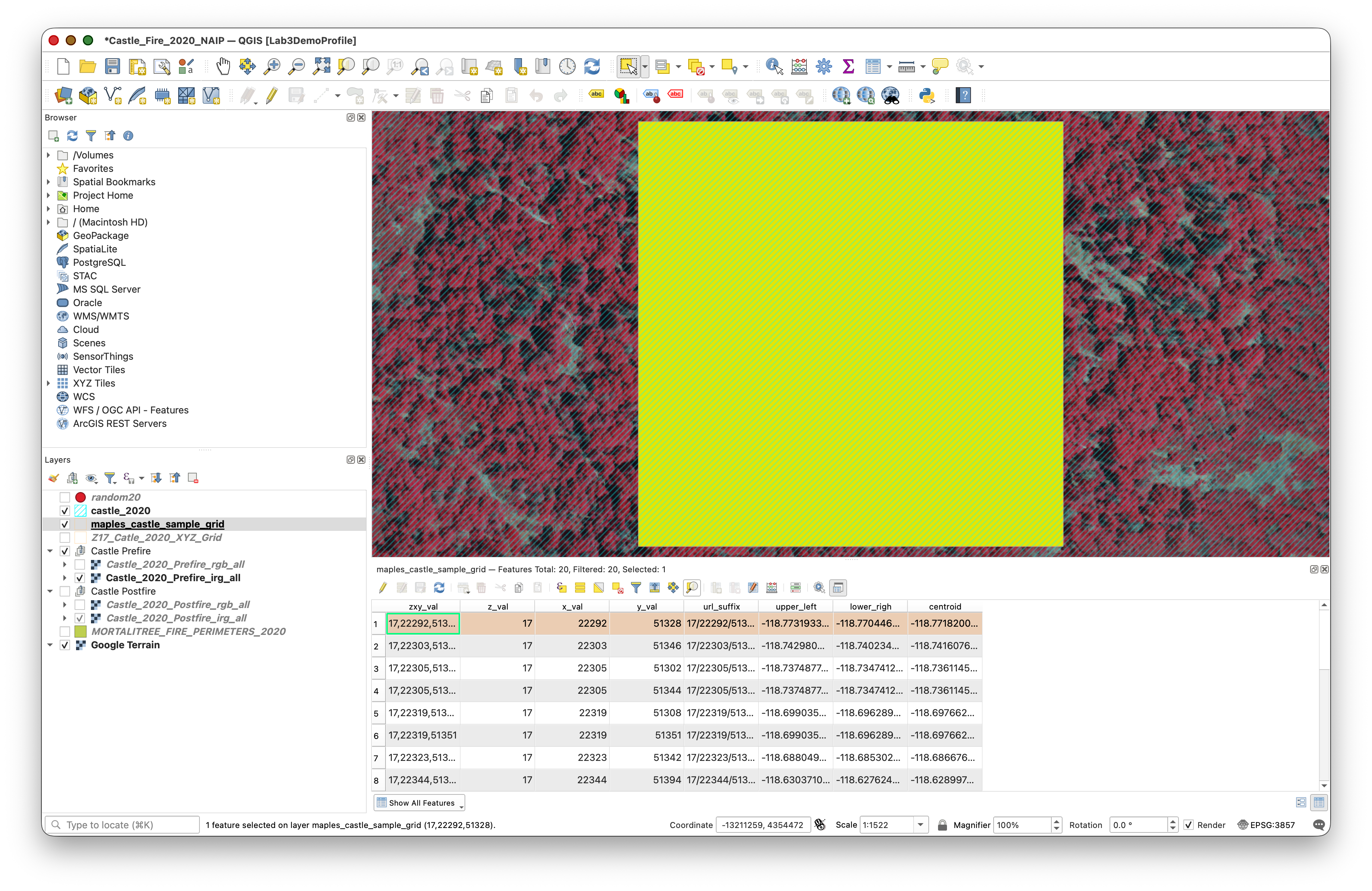1372x891 pixels.
Task: Click the Zoom In magnifier tool
Action: coord(271,66)
